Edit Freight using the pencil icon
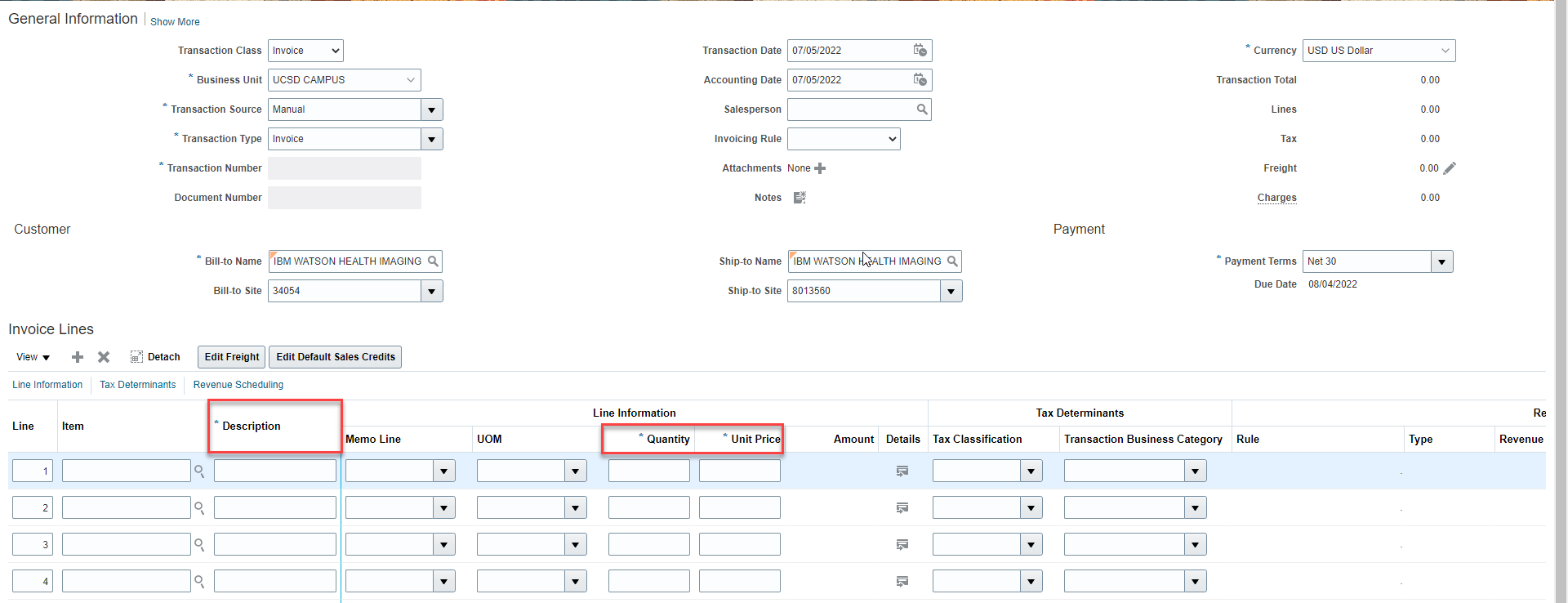This screenshot has width=1568, height=603. tap(1450, 168)
